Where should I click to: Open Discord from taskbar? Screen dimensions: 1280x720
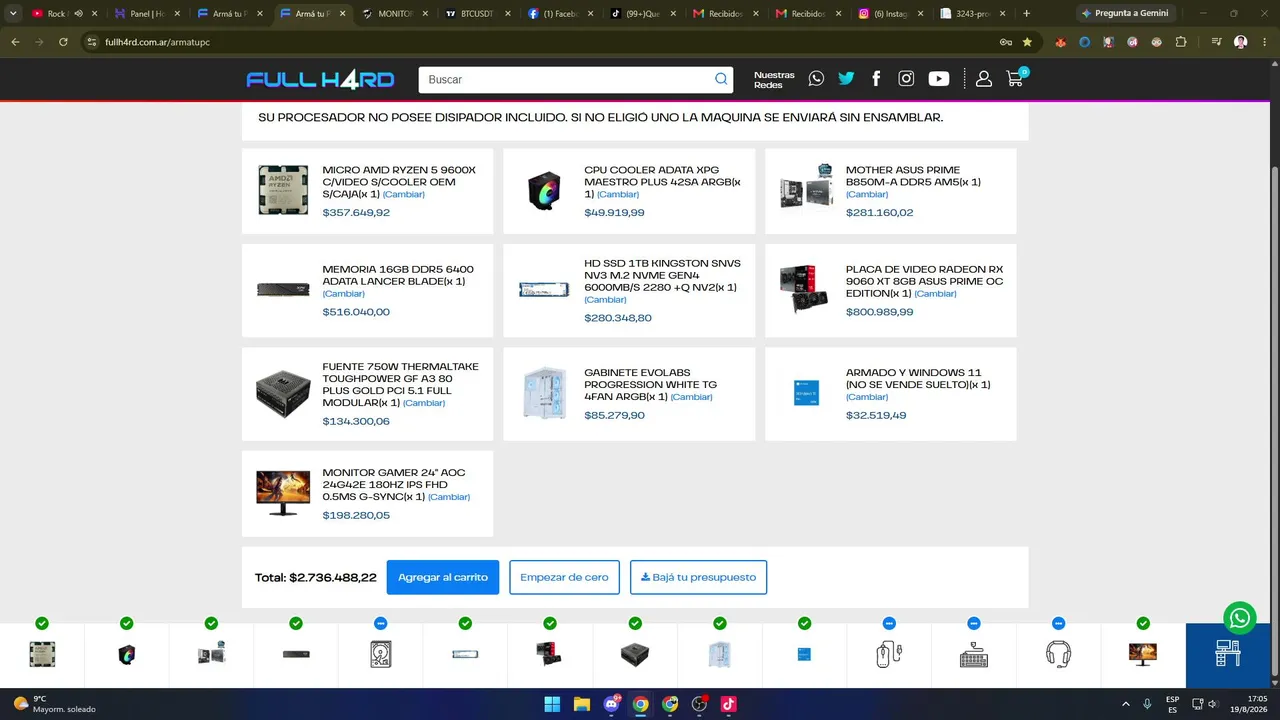[611, 704]
